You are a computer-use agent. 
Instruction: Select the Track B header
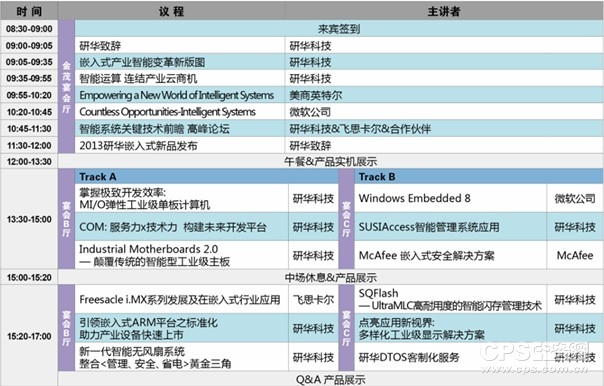pyautogui.click(x=478, y=177)
